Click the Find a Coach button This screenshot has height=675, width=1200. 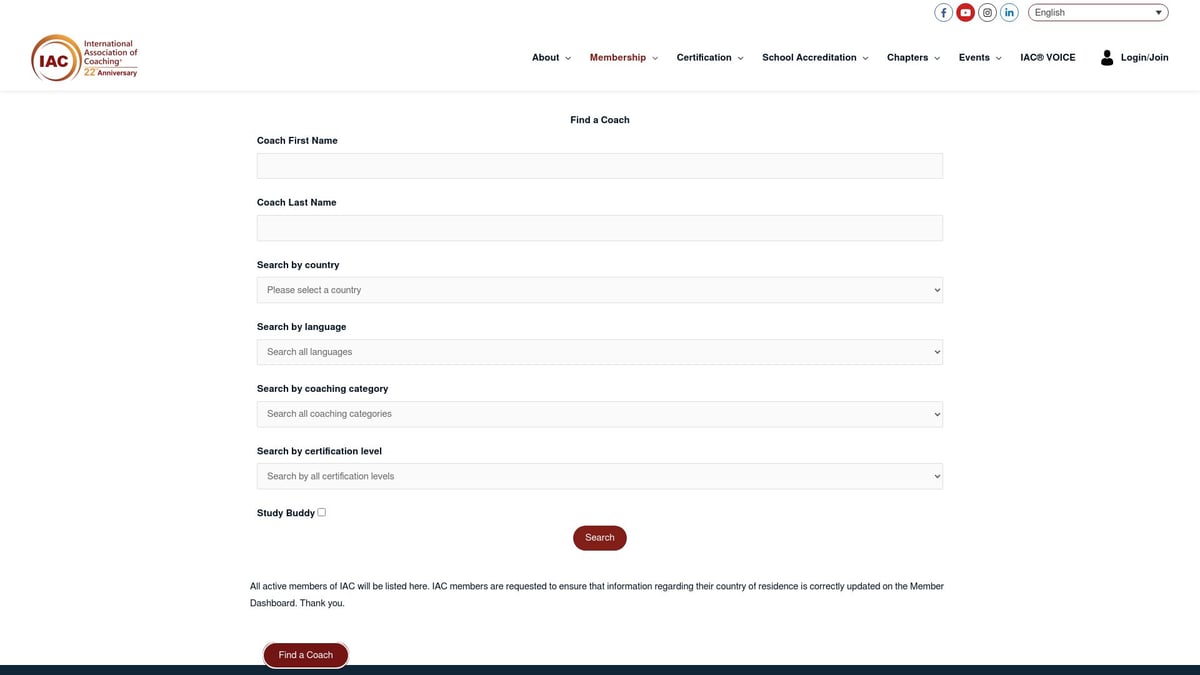(x=305, y=655)
